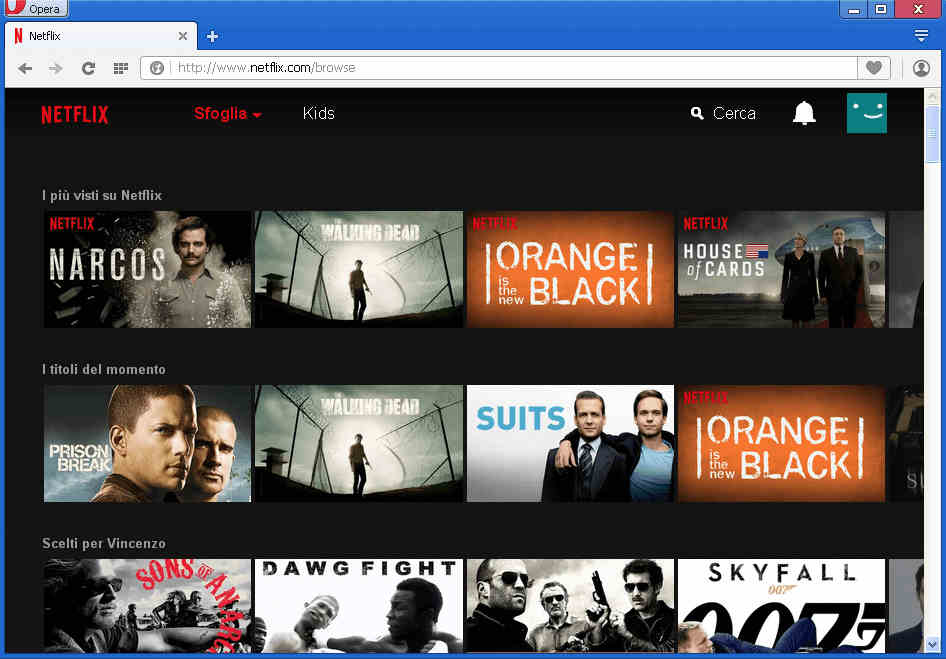
Task: Open Suits thumbnail
Action: point(570,444)
